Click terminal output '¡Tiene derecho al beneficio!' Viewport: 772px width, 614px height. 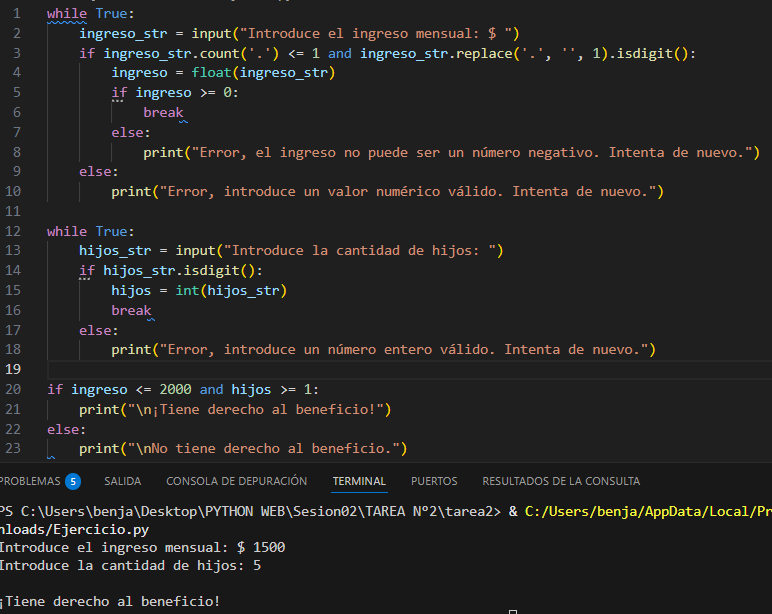(110, 601)
